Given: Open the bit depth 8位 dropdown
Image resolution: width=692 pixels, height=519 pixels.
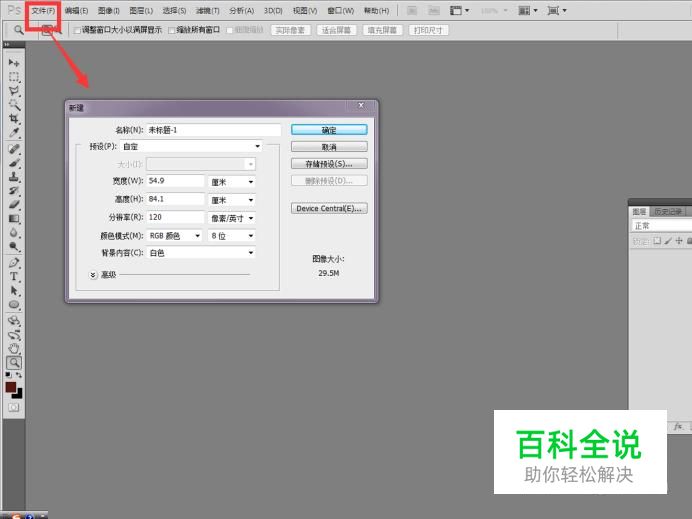Looking at the screenshot, I should click(232, 236).
